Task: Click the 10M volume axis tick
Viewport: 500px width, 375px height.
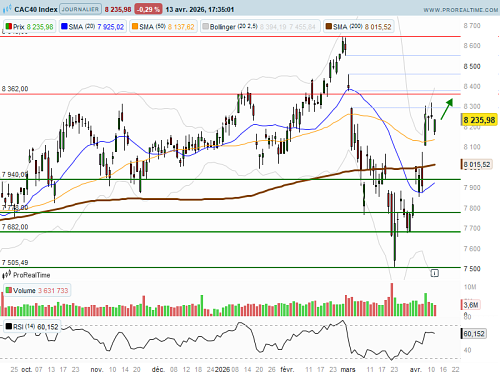Action: (x=470, y=287)
